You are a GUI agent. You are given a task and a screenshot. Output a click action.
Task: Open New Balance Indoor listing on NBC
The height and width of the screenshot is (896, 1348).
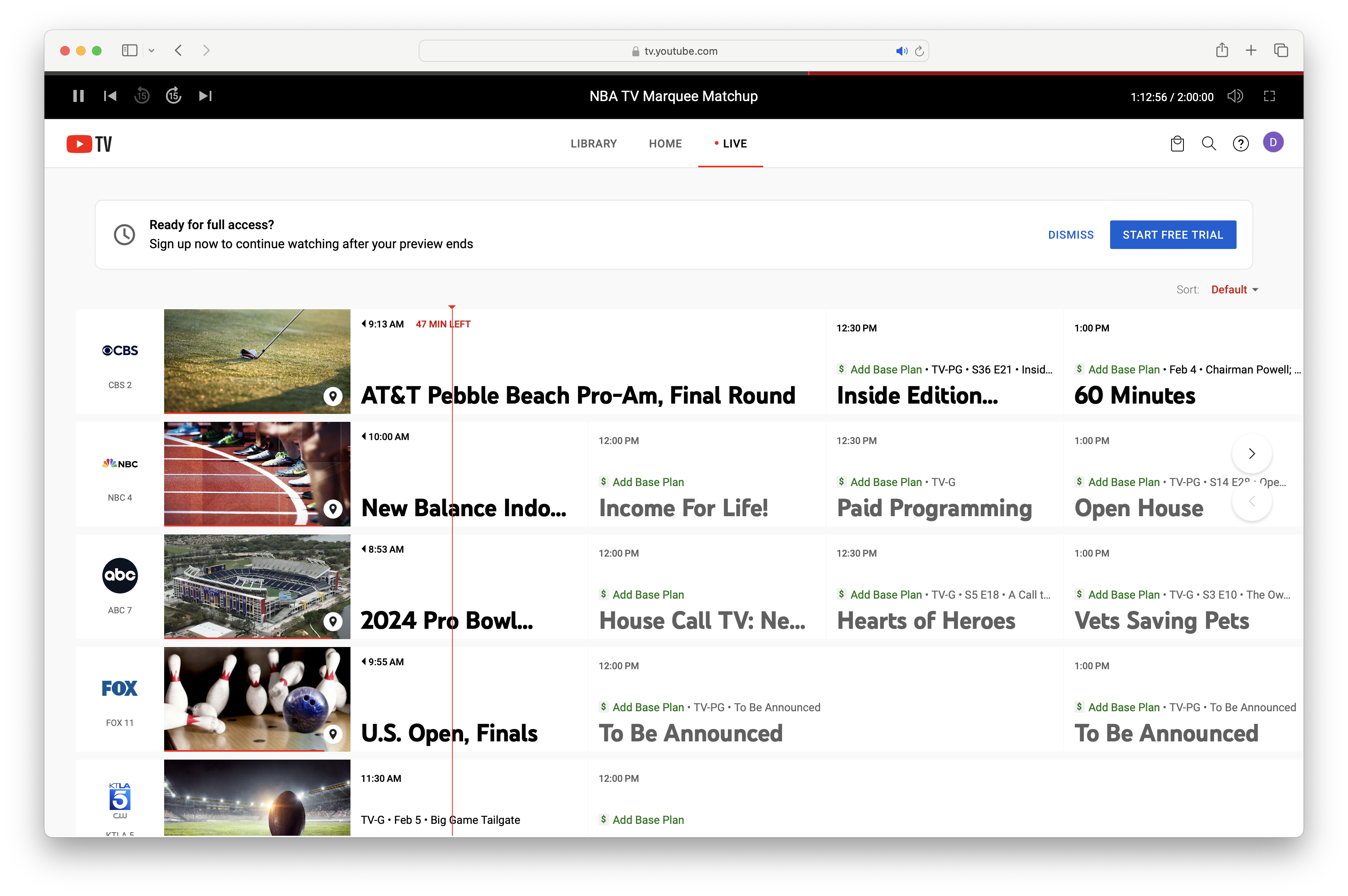[469, 474]
